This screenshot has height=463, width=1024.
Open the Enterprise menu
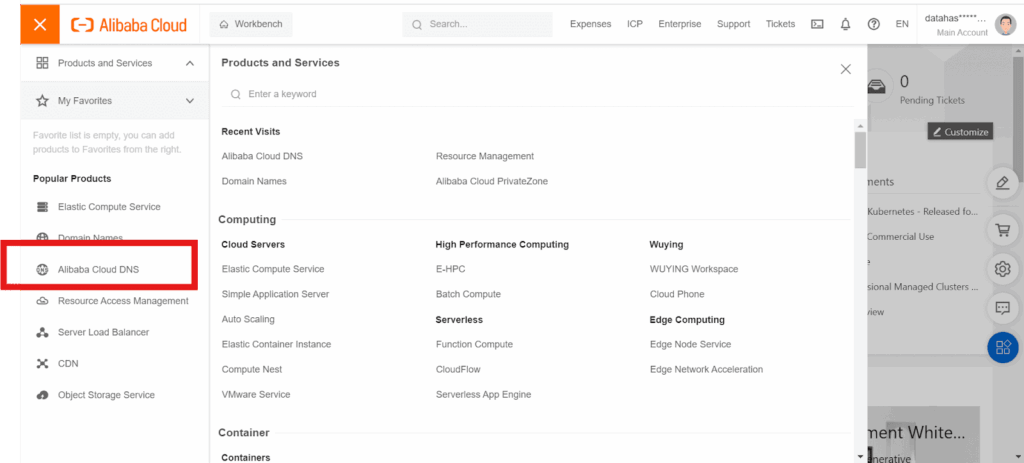tap(679, 24)
